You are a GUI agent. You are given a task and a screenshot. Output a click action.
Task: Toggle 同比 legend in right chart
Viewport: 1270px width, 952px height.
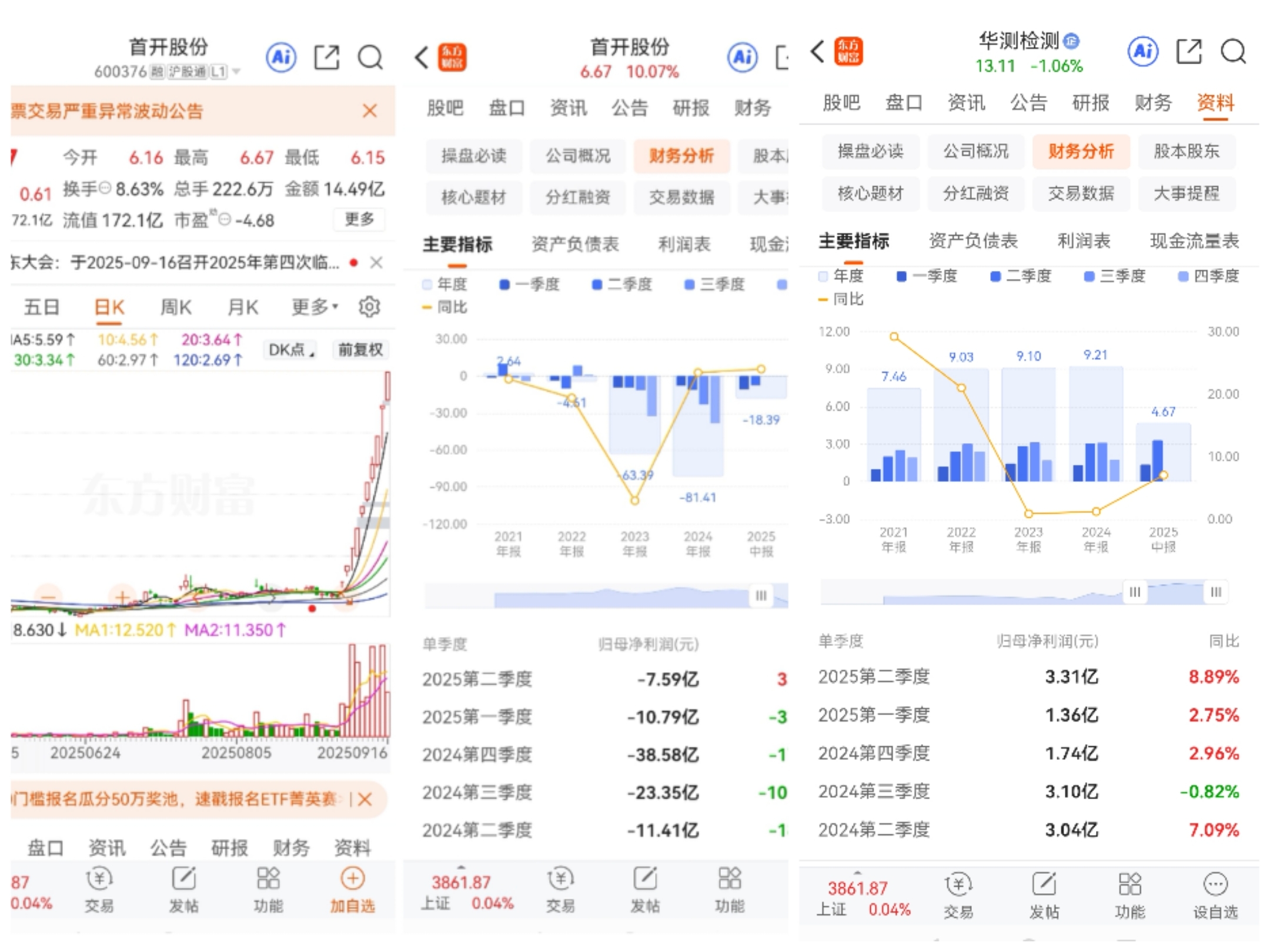(841, 299)
